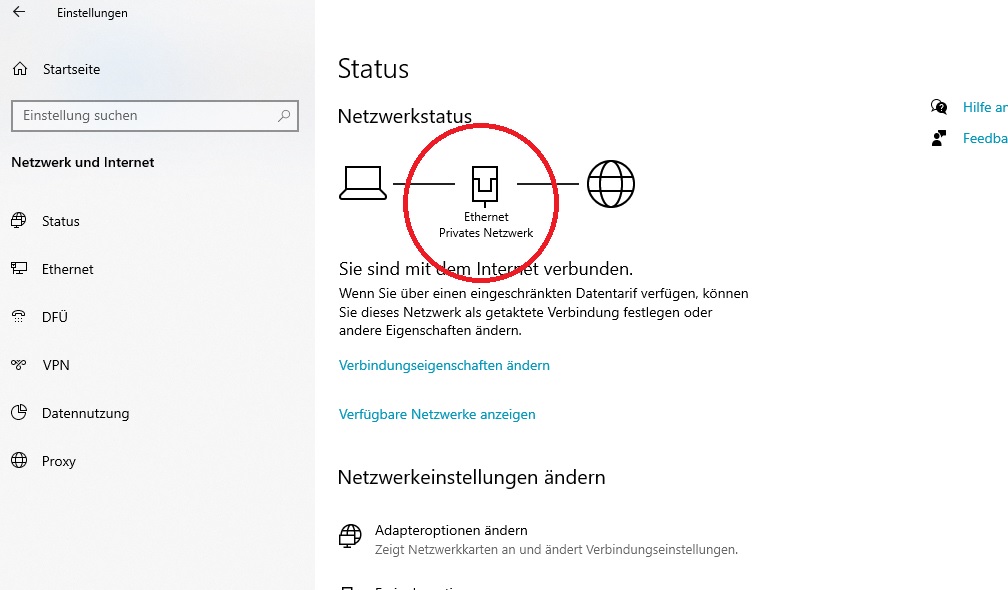Click the magnifier icon in the search box
Screen dimensions: 1008x590
coord(283,115)
